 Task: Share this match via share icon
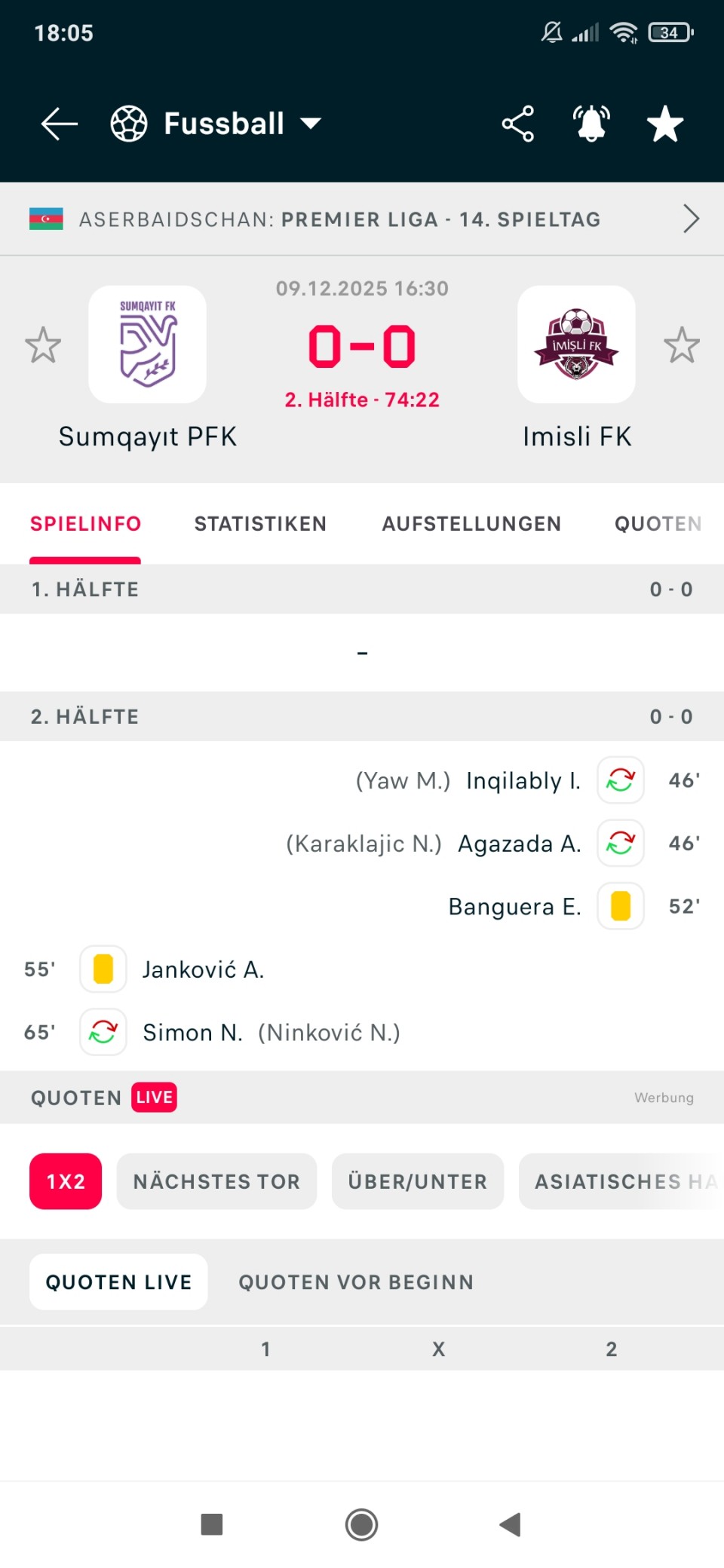point(517,124)
